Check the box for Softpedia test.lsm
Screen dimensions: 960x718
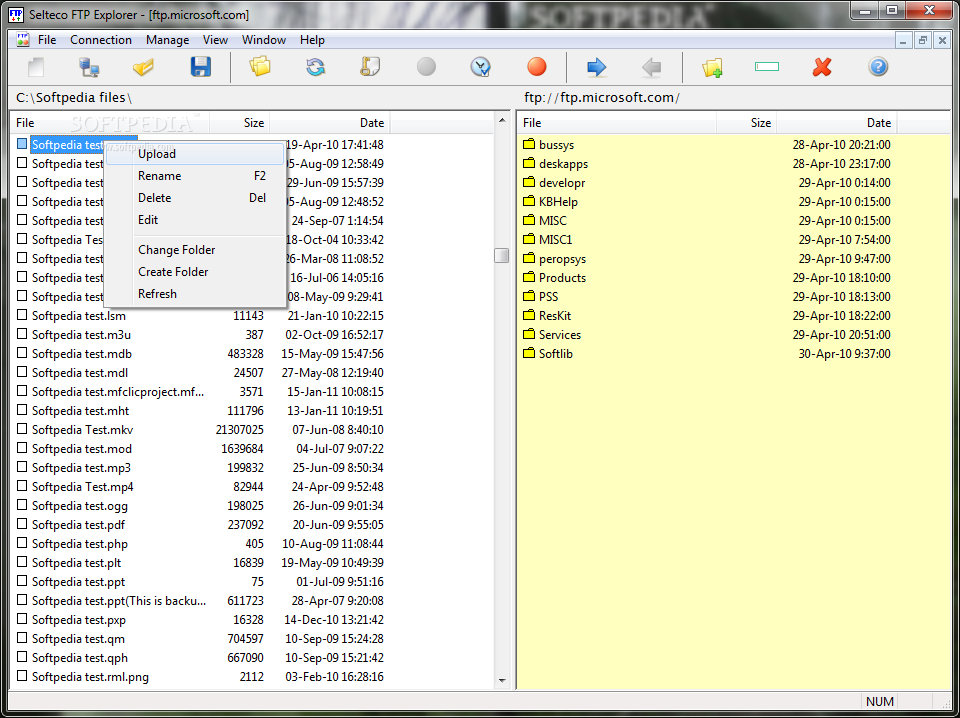click(x=22, y=315)
